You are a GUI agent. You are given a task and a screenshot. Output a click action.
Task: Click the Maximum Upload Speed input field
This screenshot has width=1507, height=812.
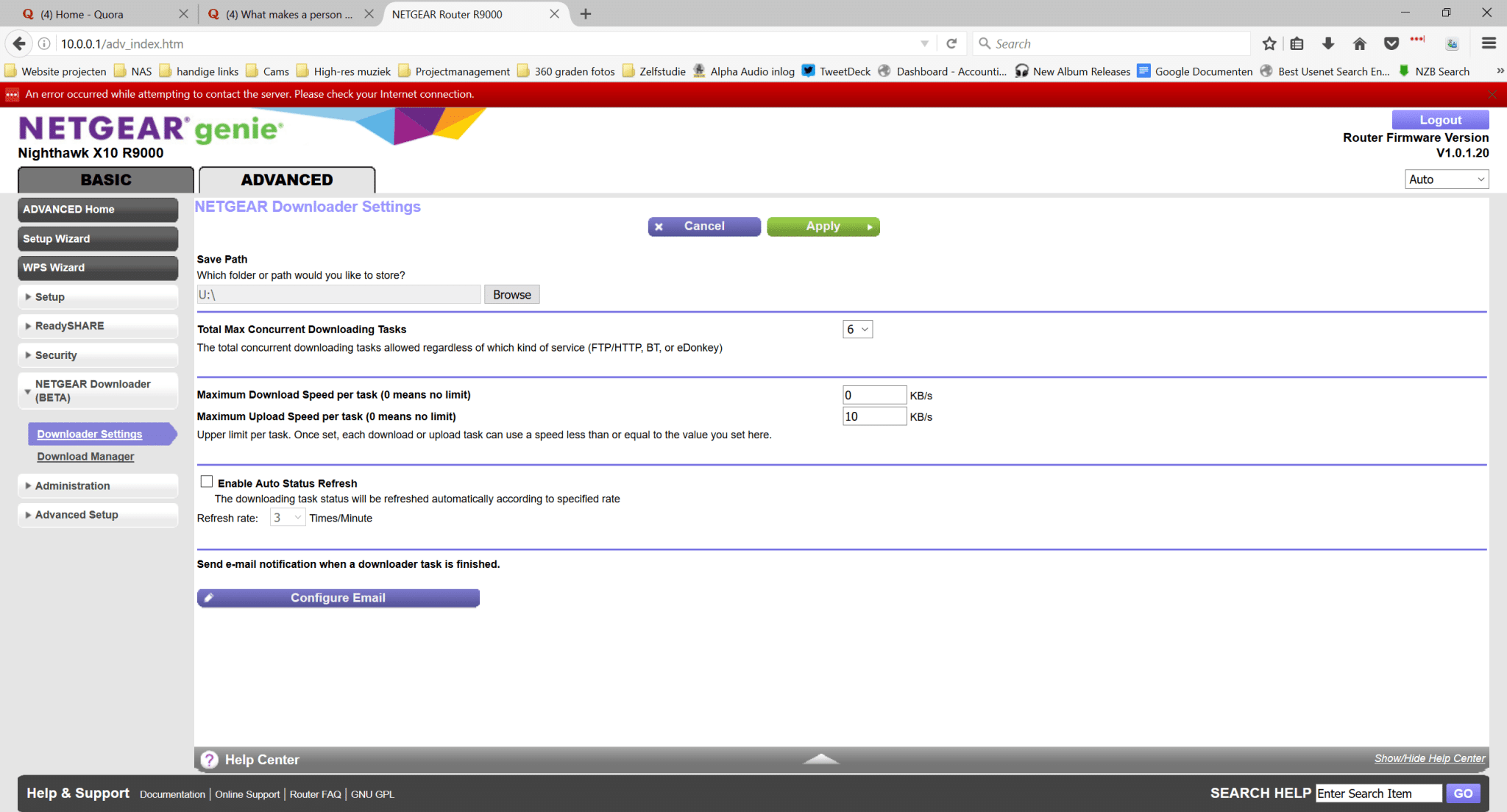point(874,416)
